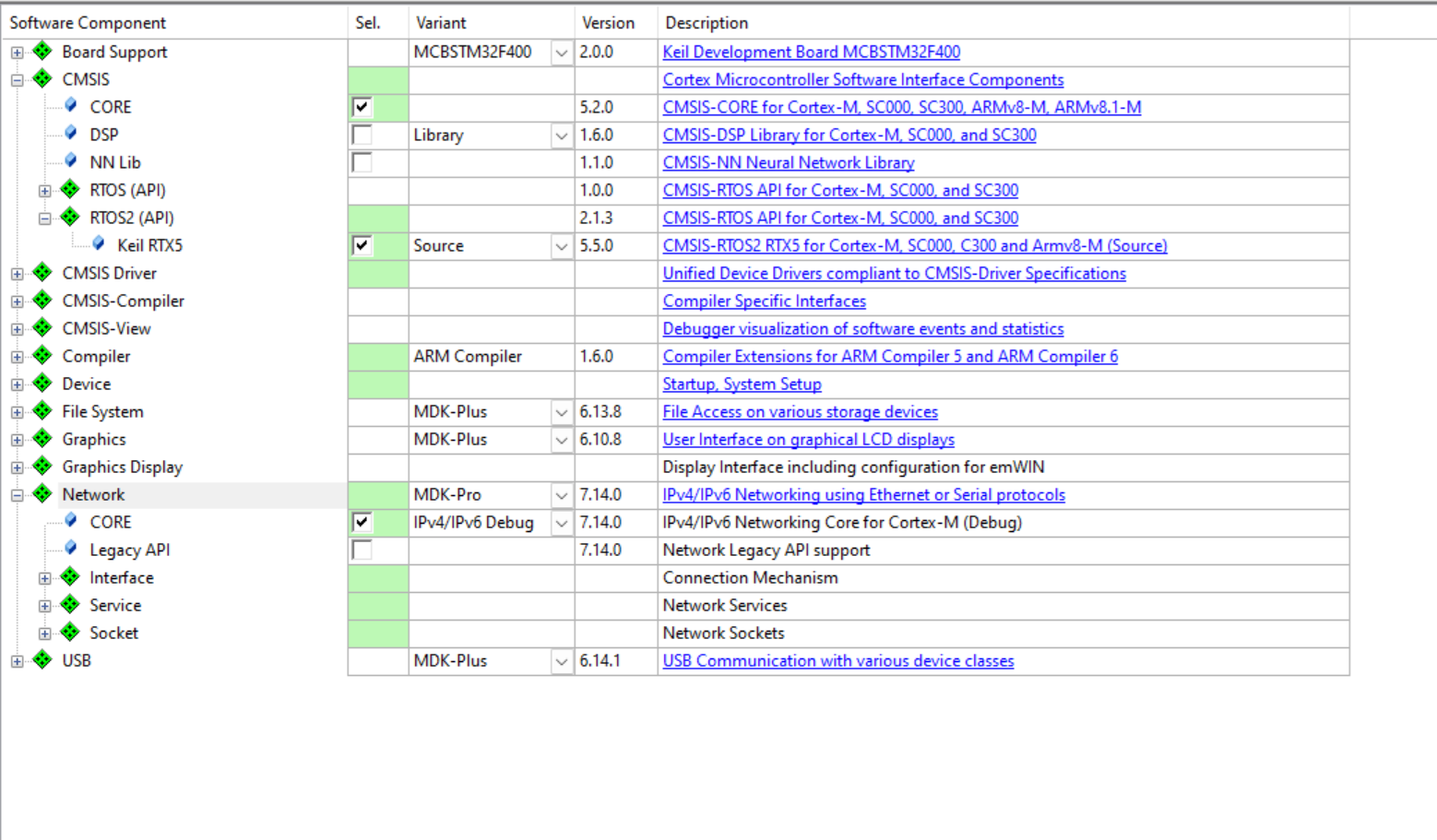
Task: Enable the NN Lib checkbox
Action: (362, 162)
